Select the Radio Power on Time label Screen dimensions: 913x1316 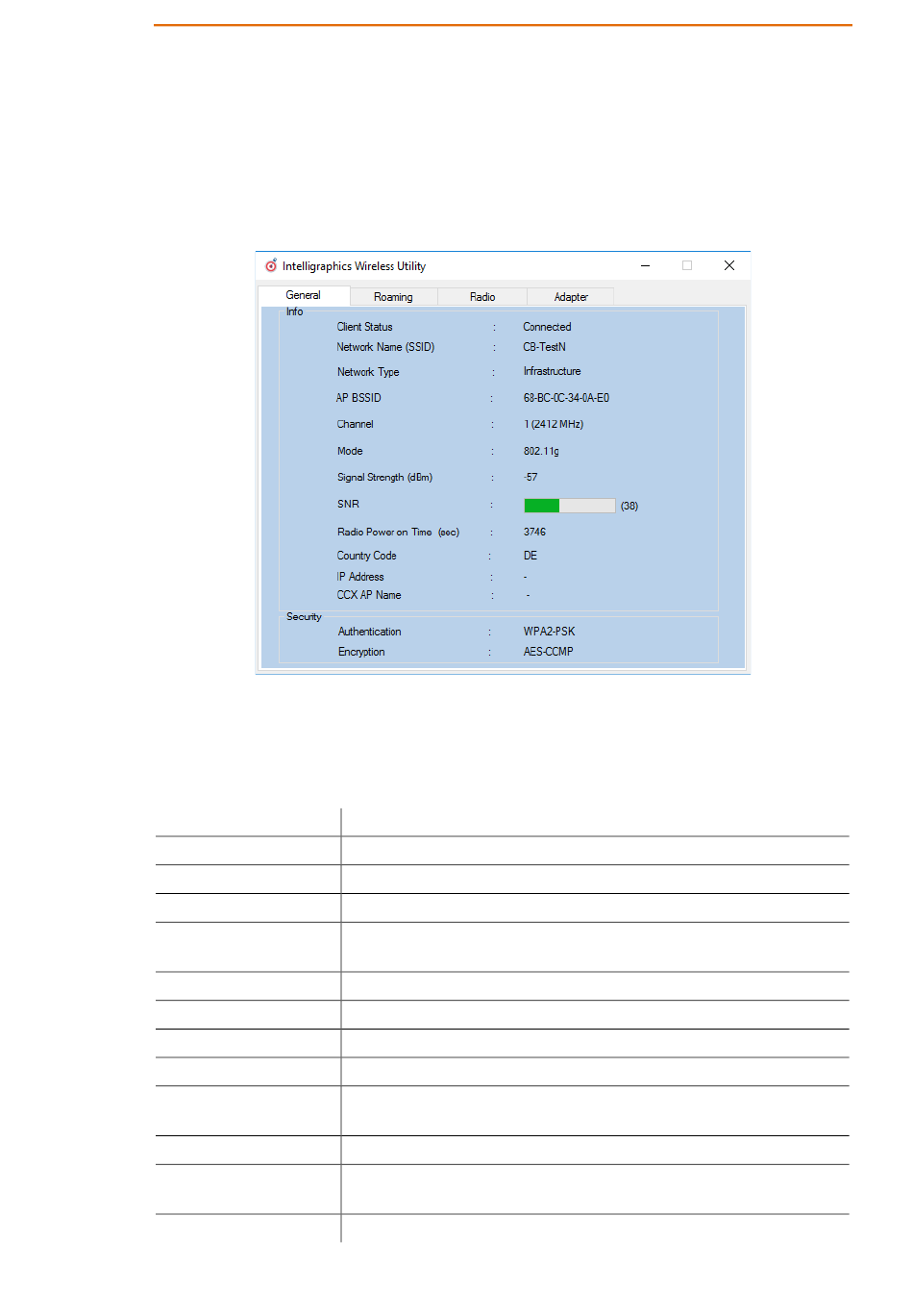click(398, 532)
